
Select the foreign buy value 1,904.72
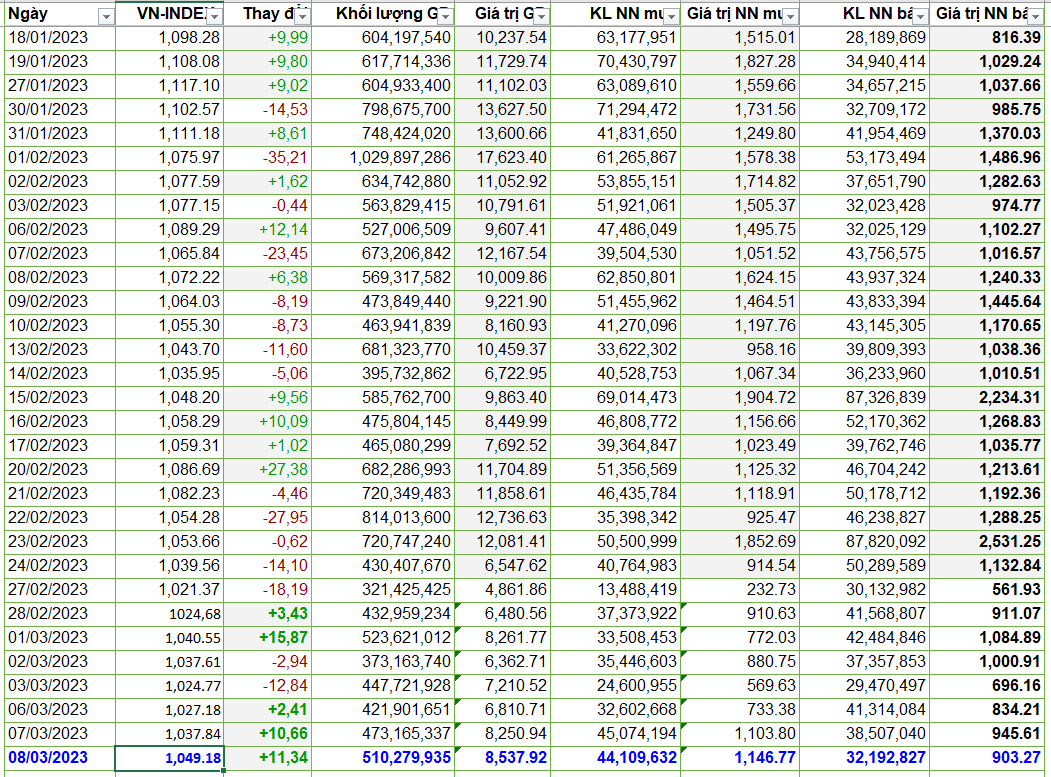(740, 398)
